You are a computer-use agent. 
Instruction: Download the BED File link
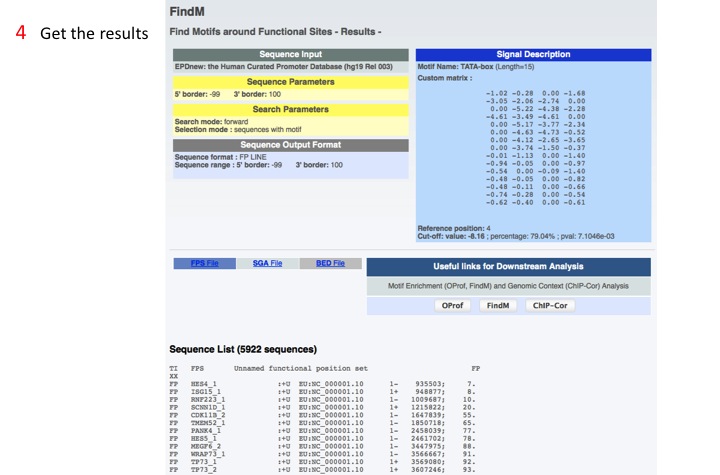pyautogui.click(x=330, y=263)
